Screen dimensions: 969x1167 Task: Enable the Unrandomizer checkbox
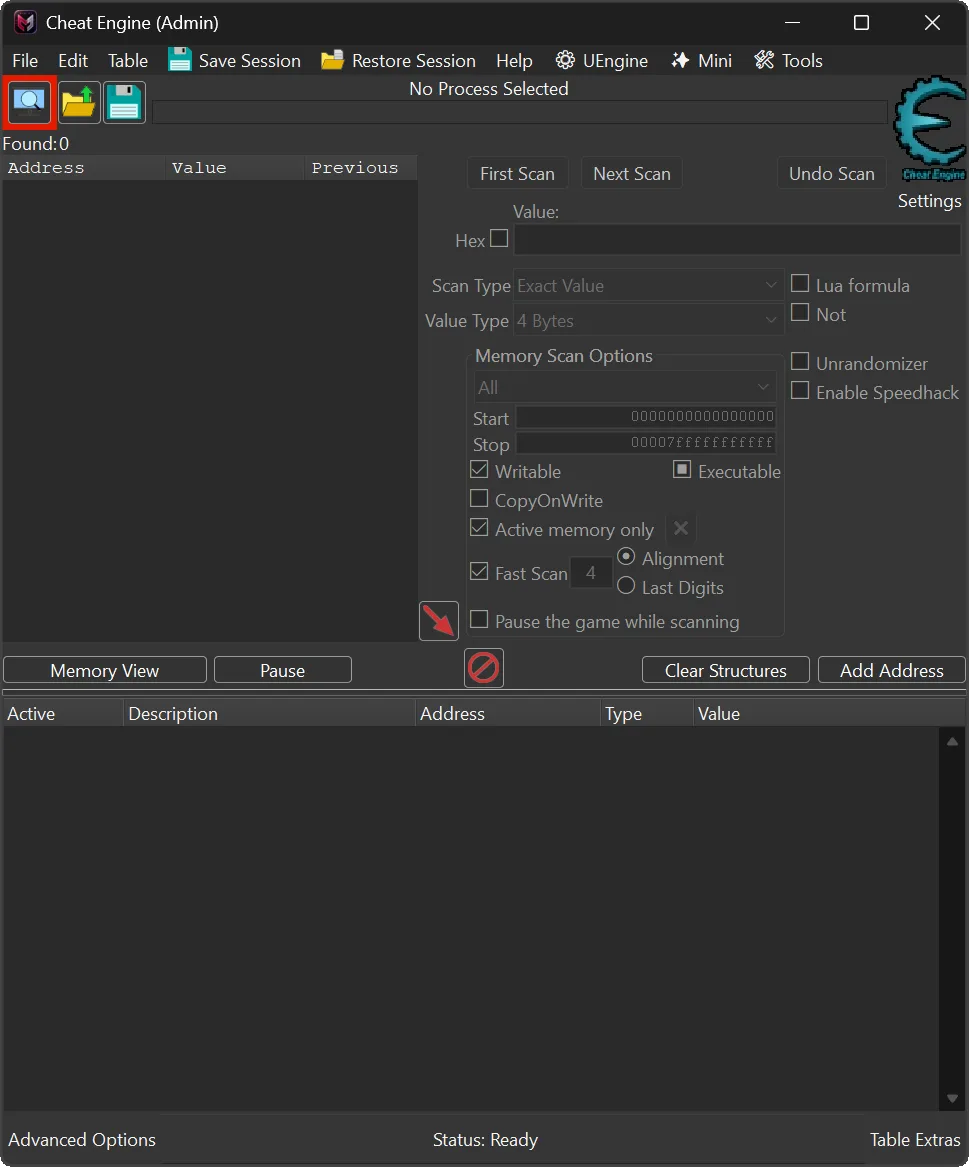coord(800,362)
